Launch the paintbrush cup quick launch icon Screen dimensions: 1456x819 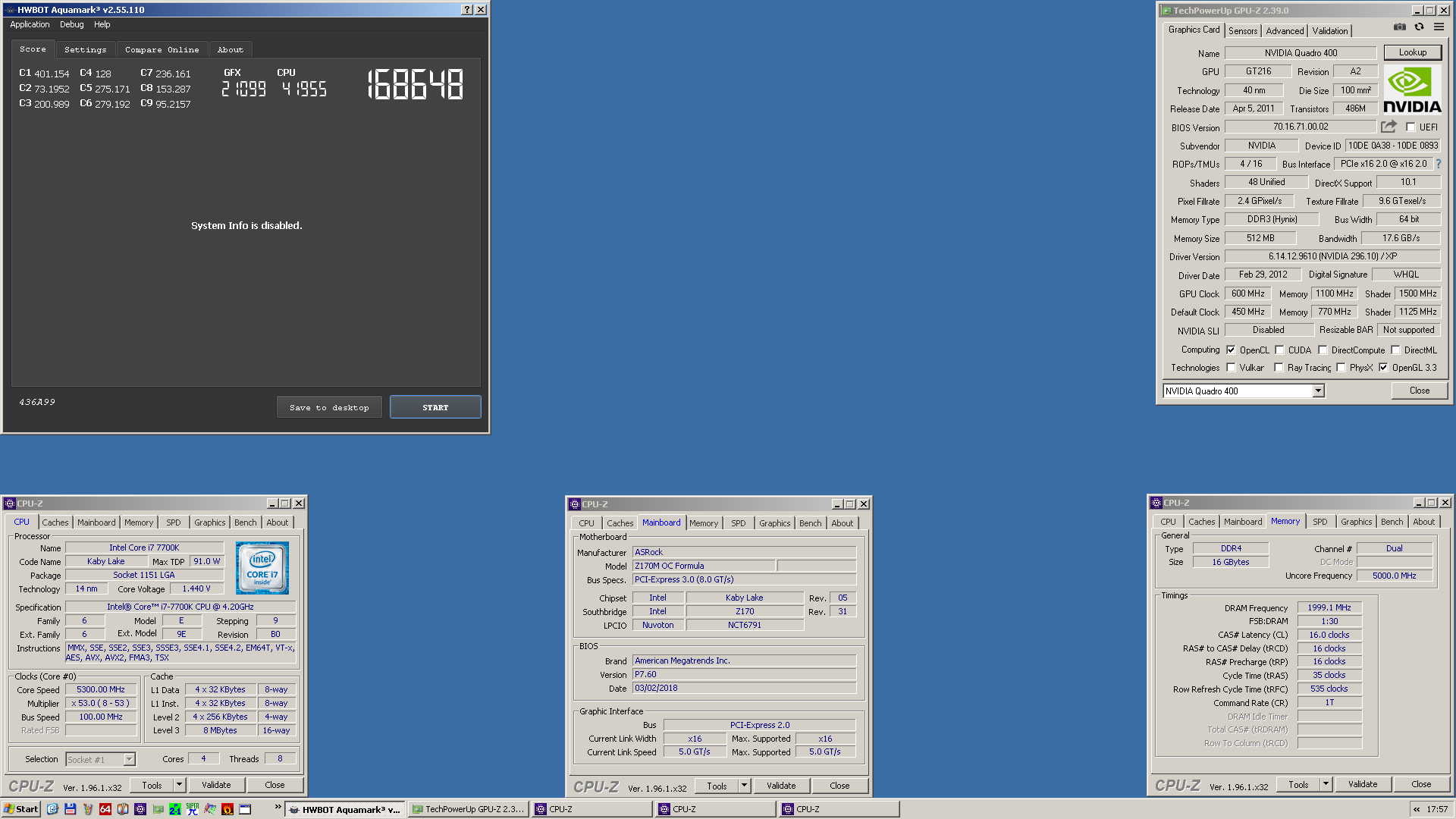click(88, 809)
